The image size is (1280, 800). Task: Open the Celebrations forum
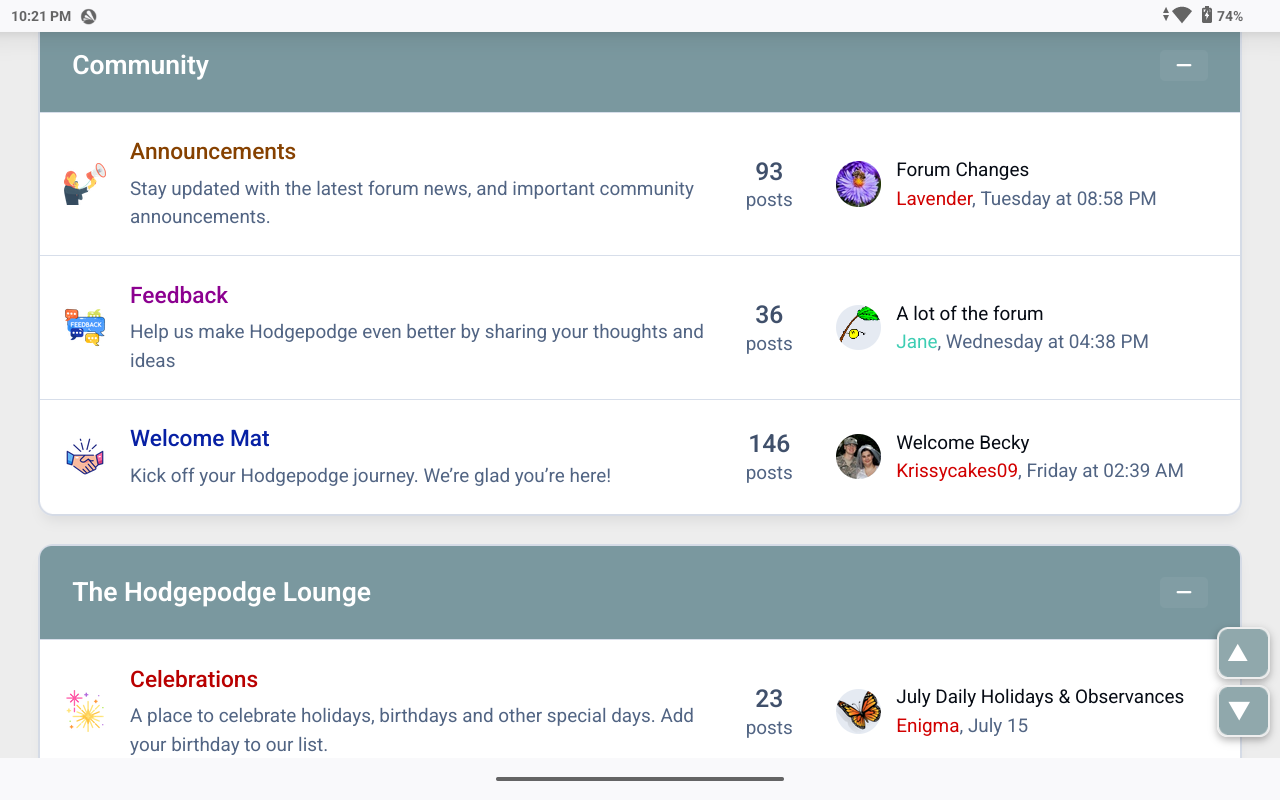pyautogui.click(x=194, y=680)
